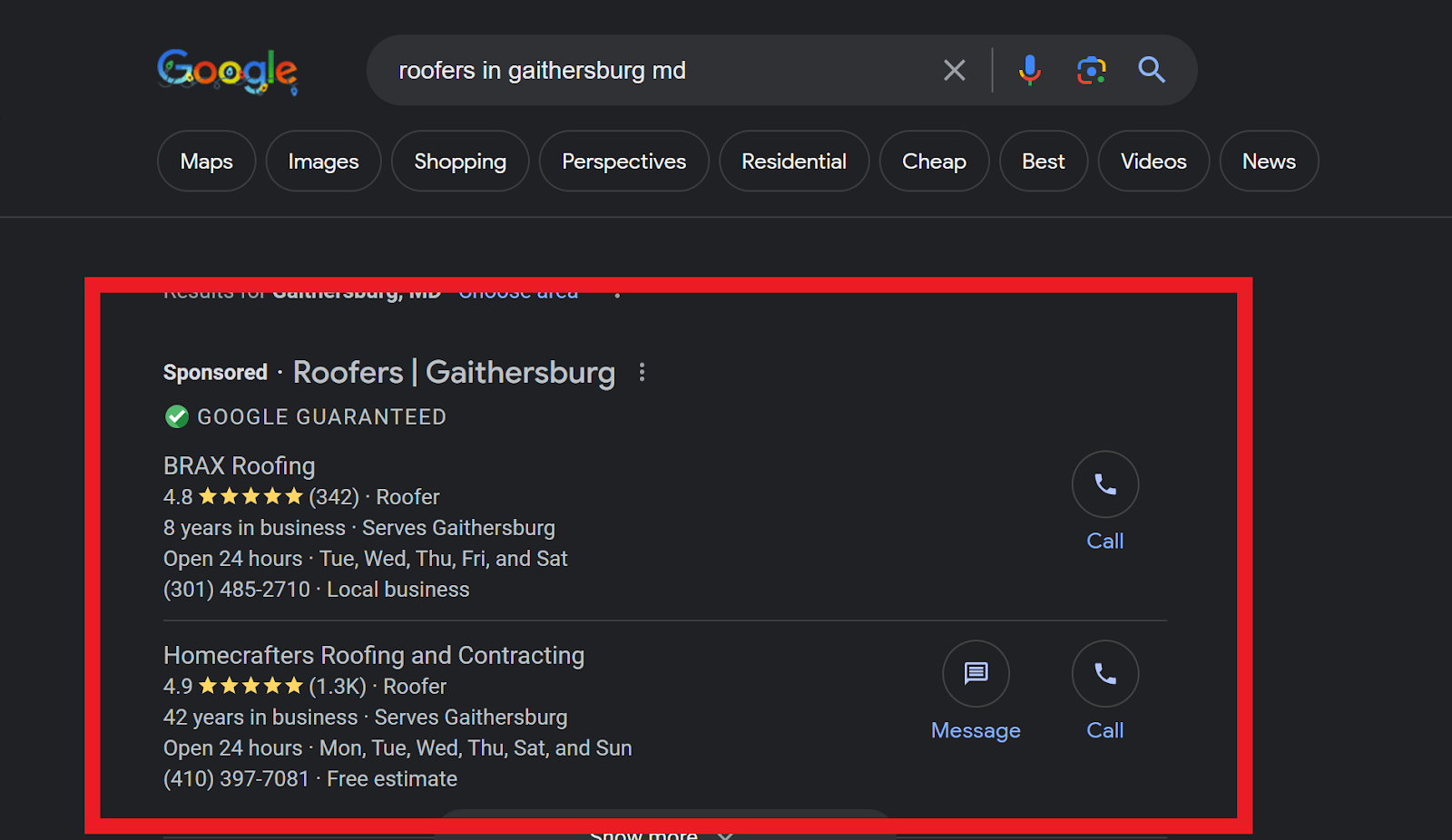The height and width of the screenshot is (840, 1452).
Task: Click Homecrafters phone number (410) 397-7081
Action: (236, 779)
